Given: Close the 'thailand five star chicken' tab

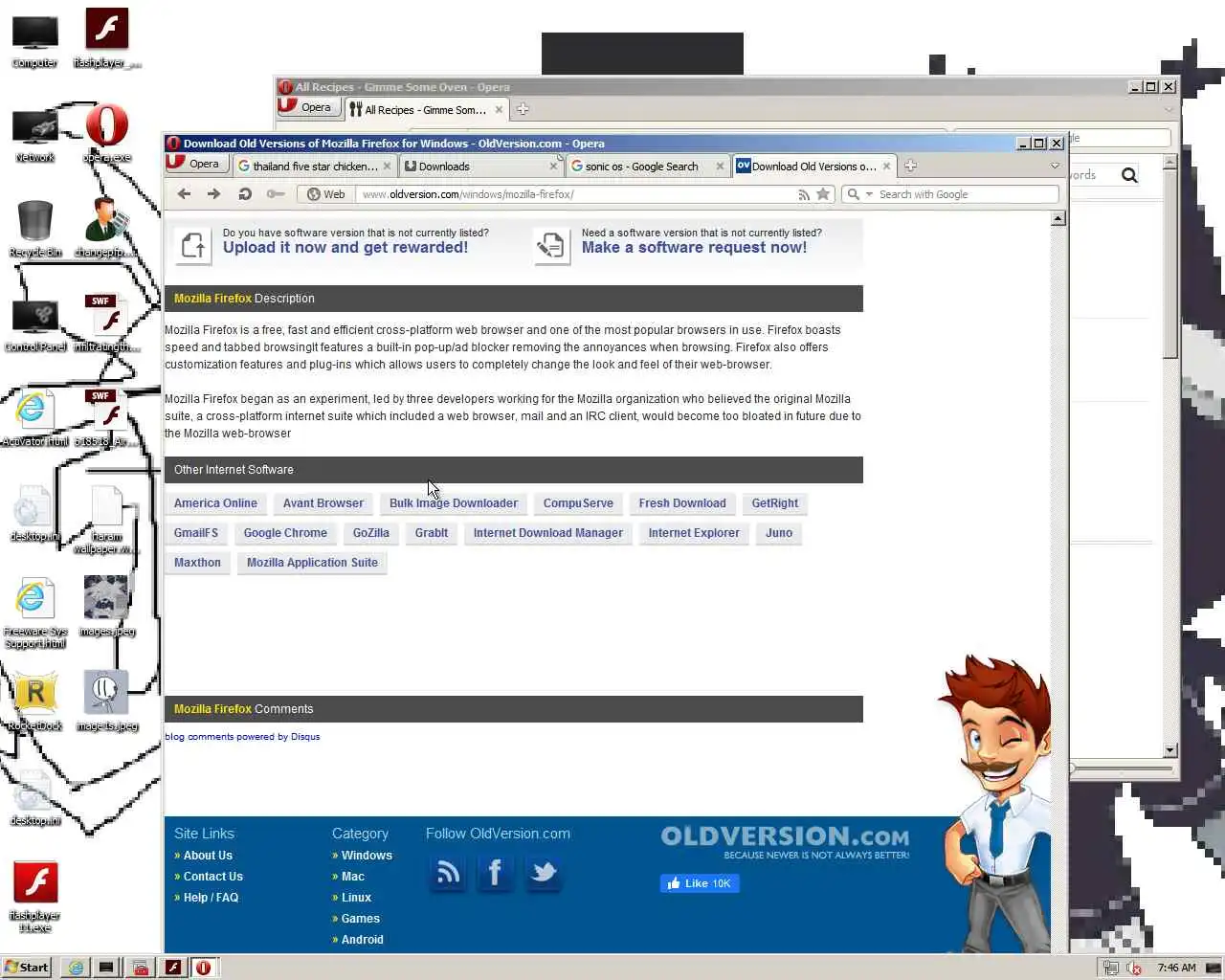Looking at the screenshot, I should [x=387, y=166].
